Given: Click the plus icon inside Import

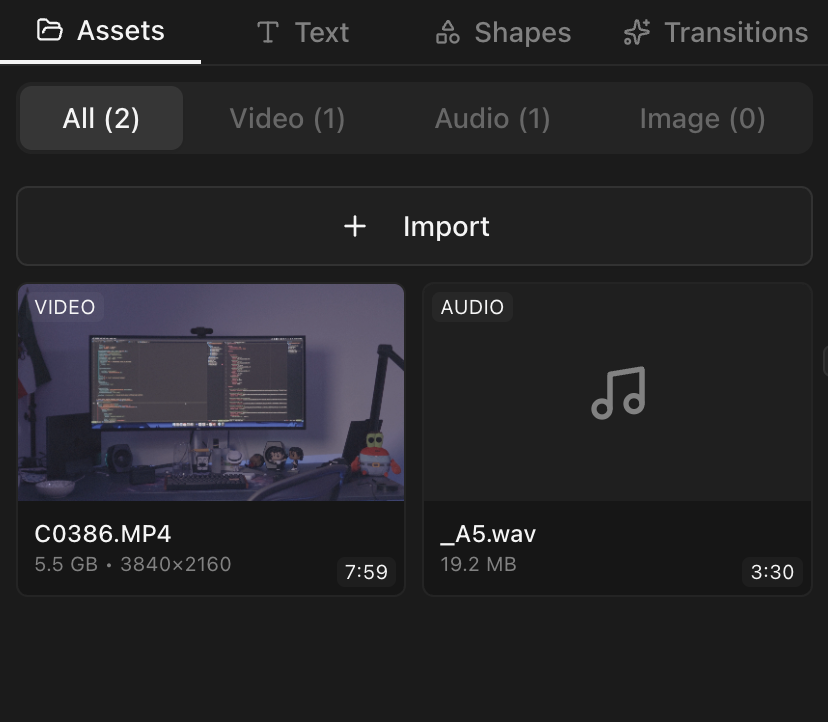Looking at the screenshot, I should pyautogui.click(x=354, y=226).
